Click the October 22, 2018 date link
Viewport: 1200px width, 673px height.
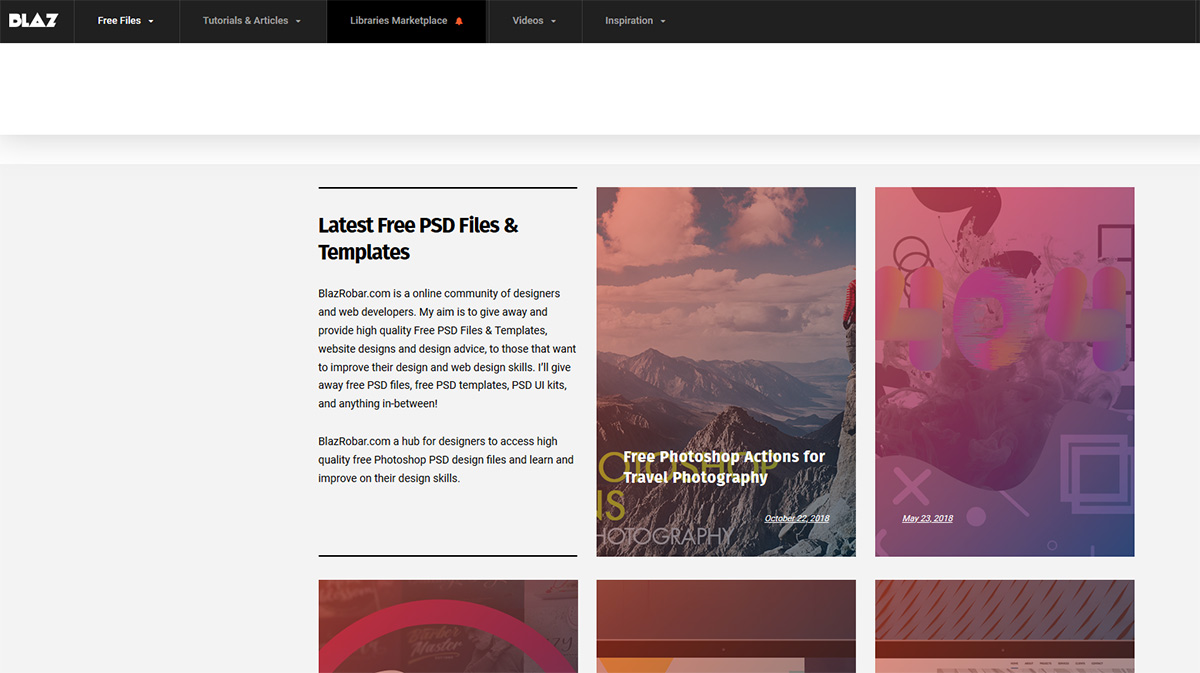pos(797,518)
